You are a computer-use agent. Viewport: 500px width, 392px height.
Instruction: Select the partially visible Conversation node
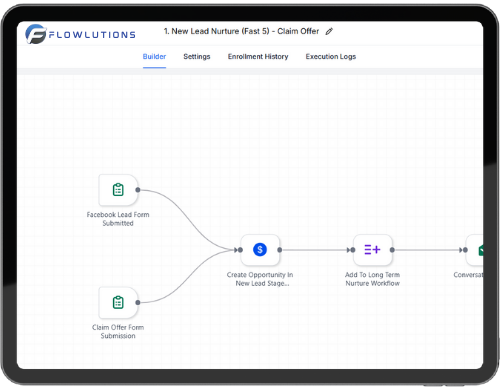(474, 250)
